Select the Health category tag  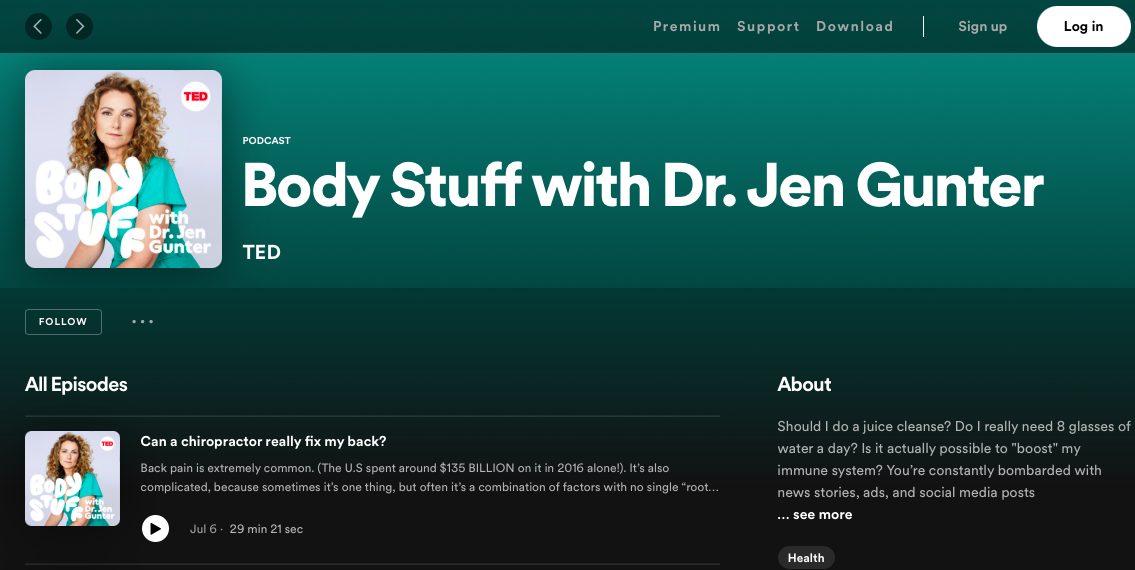click(806, 558)
